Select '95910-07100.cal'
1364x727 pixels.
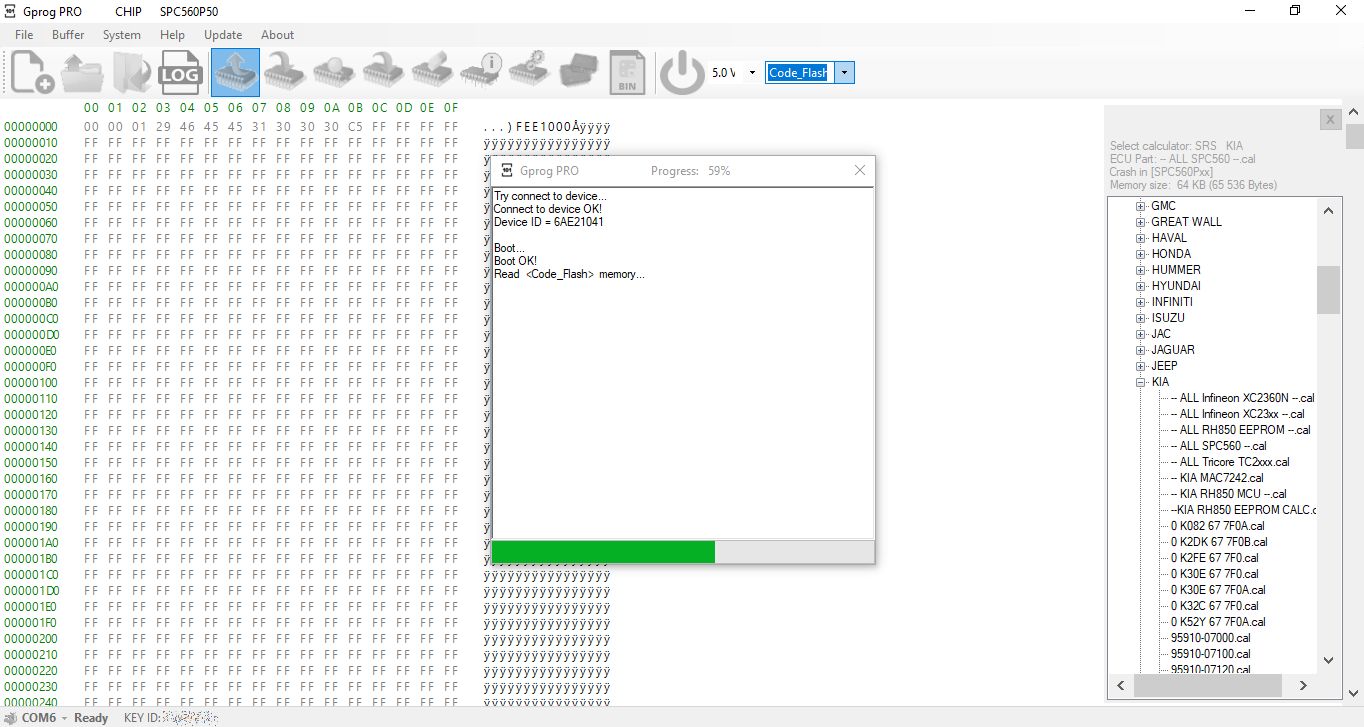click(1211, 654)
